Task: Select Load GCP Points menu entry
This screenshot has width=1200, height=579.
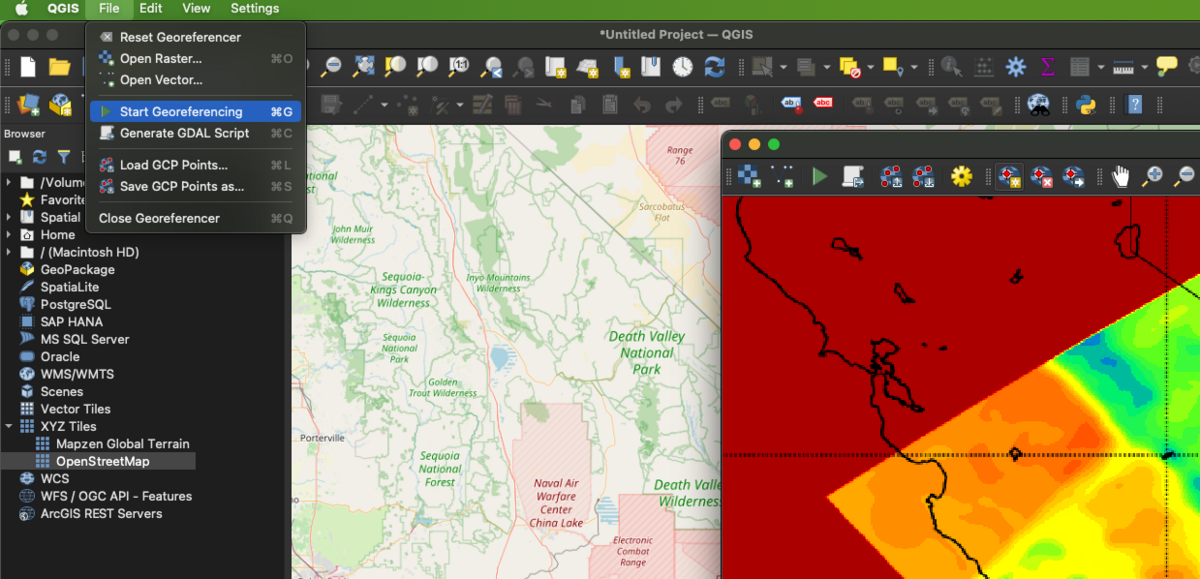Action: (173, 165)
